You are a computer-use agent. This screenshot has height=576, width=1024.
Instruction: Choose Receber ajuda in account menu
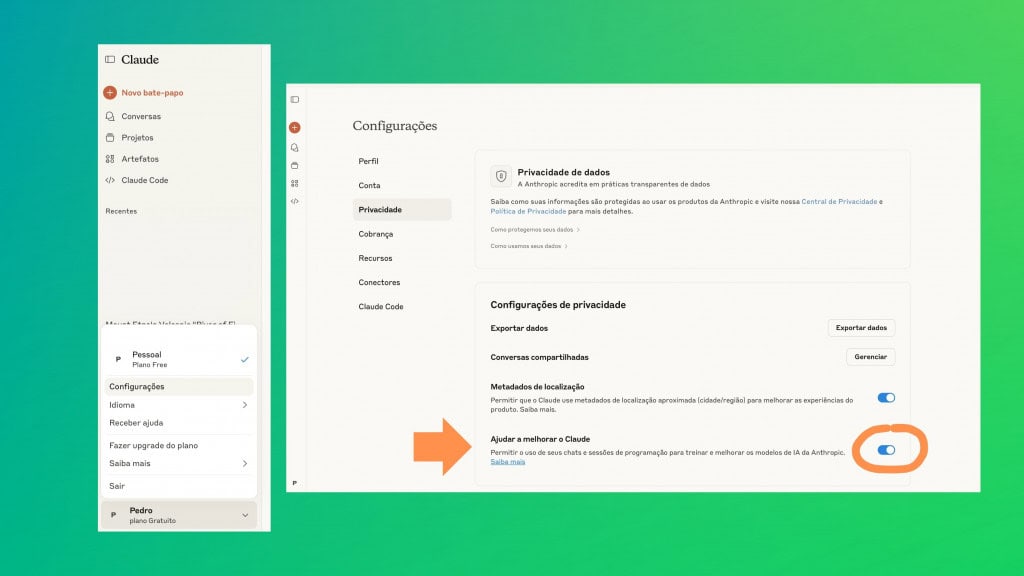coord(178,423)
